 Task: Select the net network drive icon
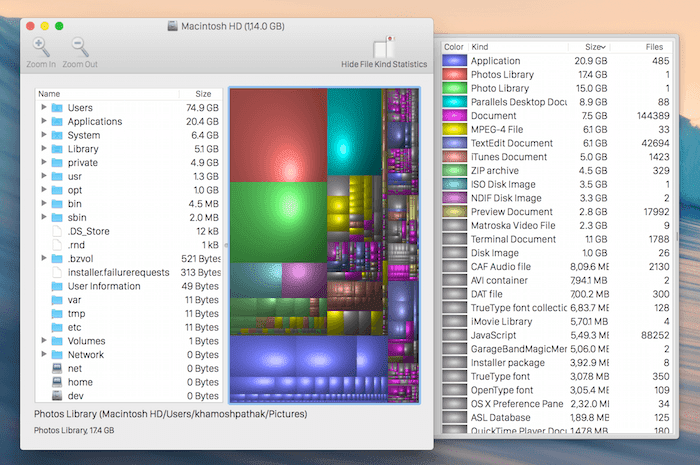[x=57, y=368]
